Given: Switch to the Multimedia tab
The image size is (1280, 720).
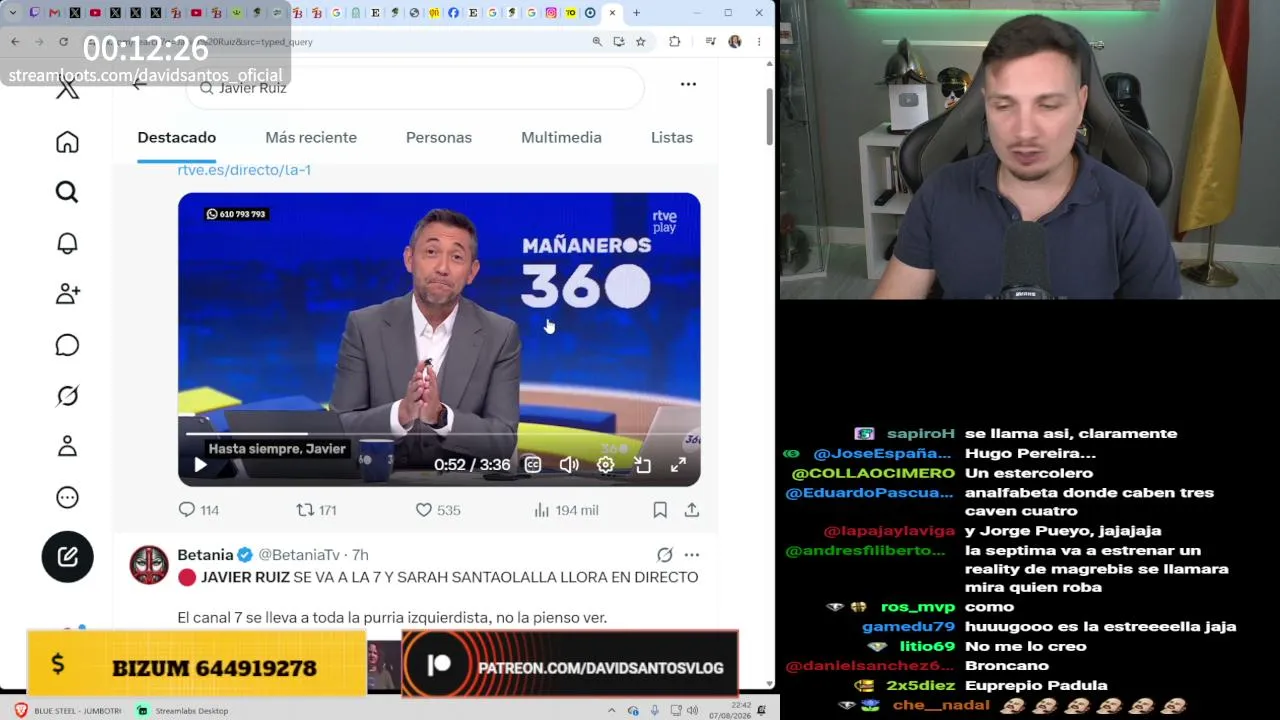Looking at the screenshot, I should (561, 138).
